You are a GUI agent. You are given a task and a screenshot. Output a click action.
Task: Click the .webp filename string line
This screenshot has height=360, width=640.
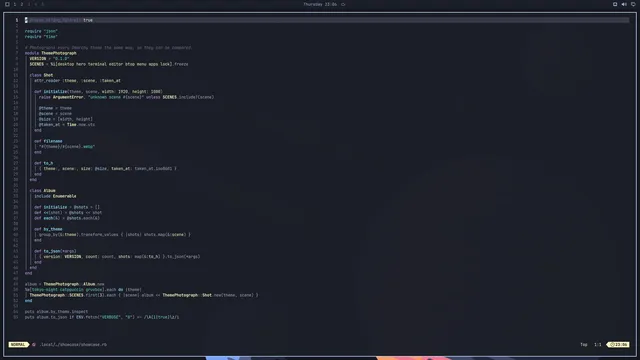pos(67,147)
